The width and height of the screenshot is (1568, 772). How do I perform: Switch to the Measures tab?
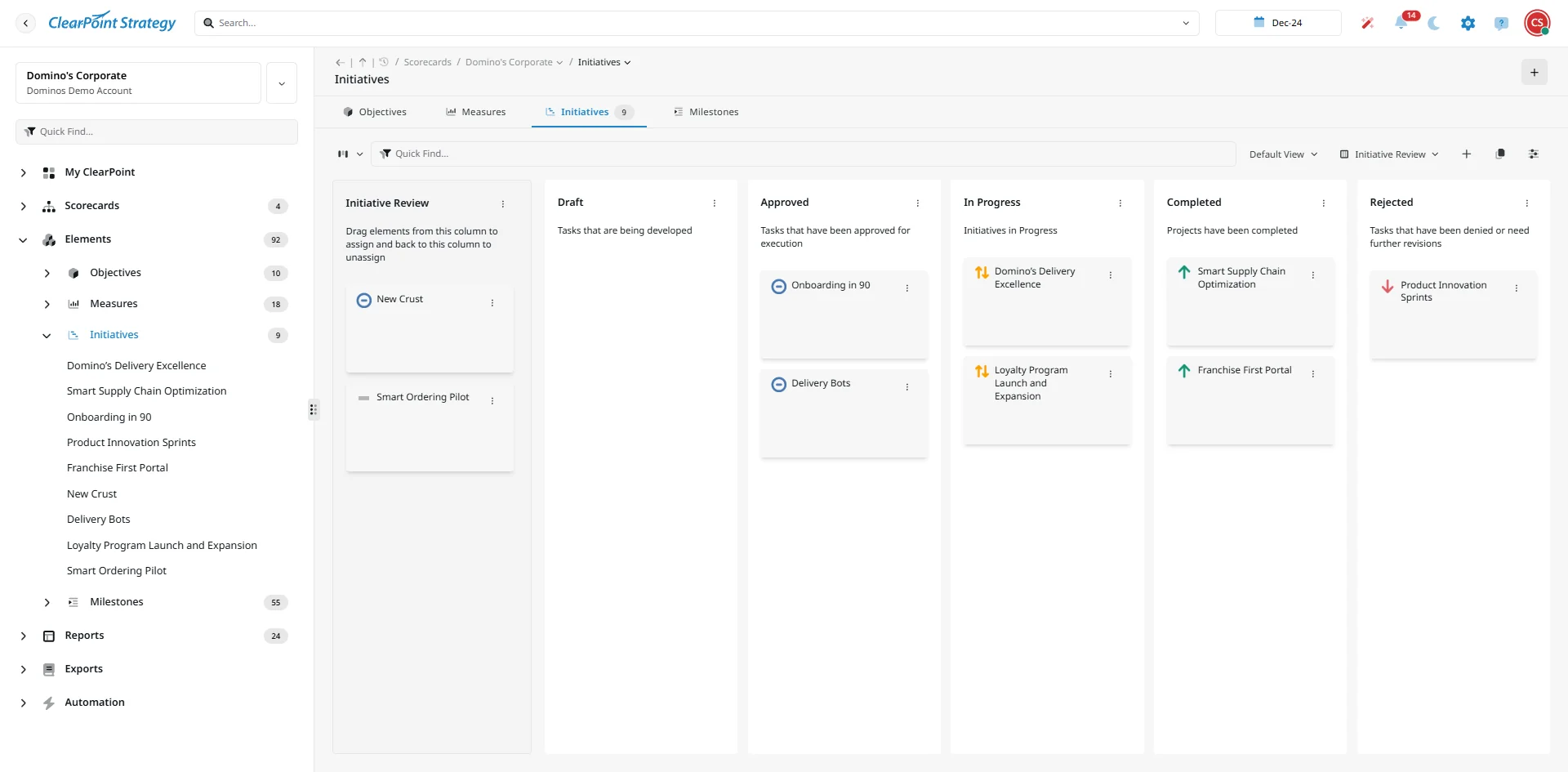483,112
